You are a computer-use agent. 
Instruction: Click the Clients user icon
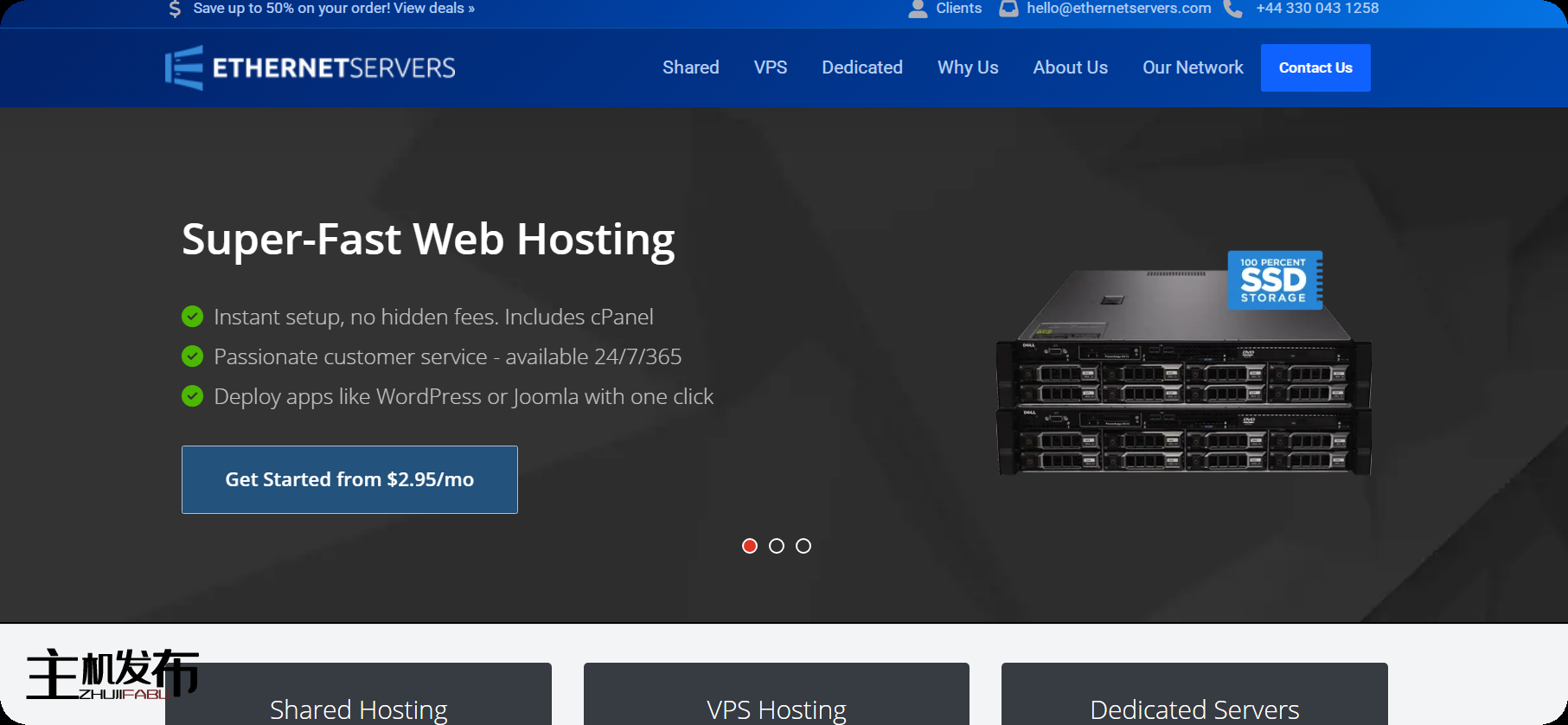918,9
